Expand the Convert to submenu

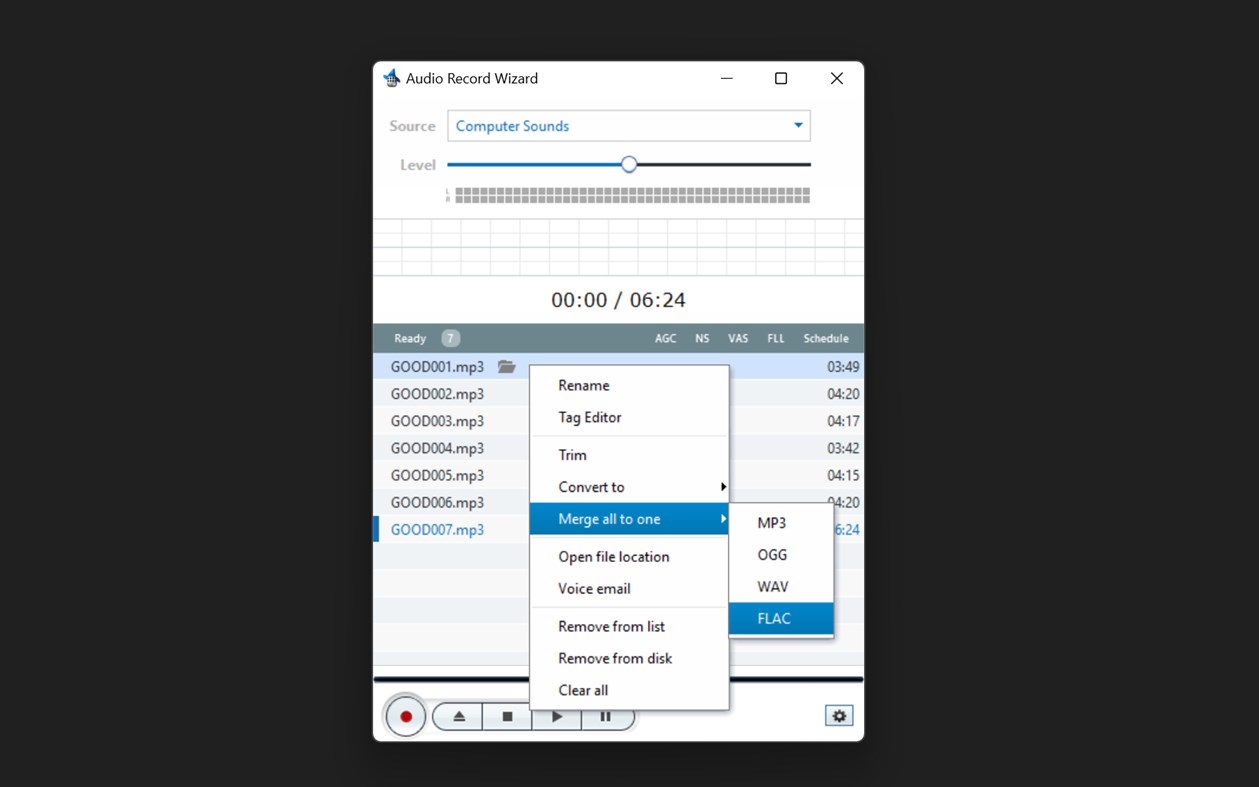click(594, 486)
